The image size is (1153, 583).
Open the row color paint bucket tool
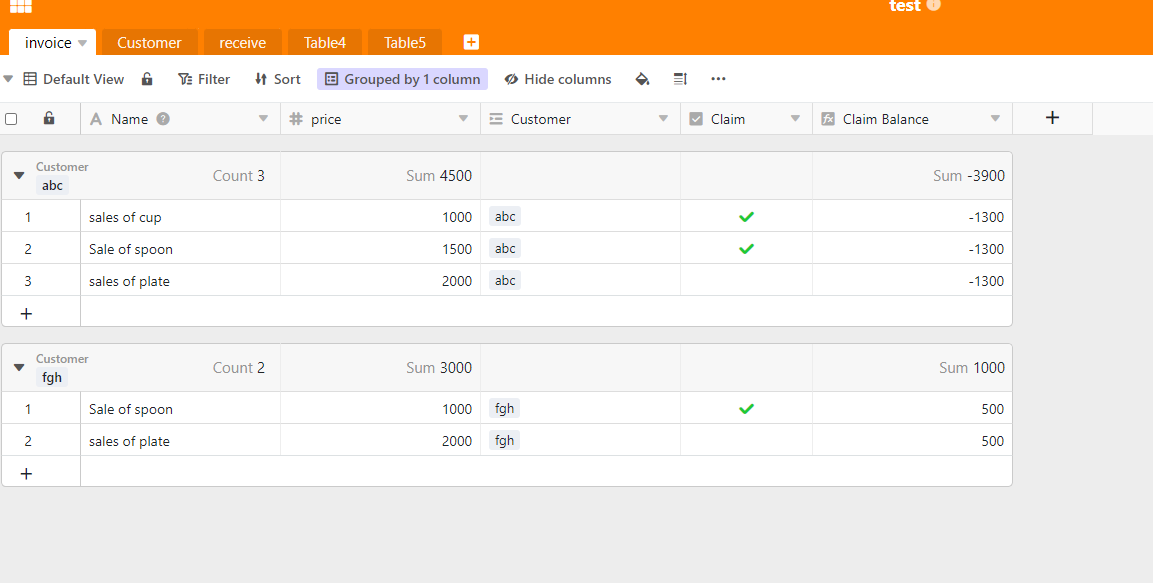point(642,79)
